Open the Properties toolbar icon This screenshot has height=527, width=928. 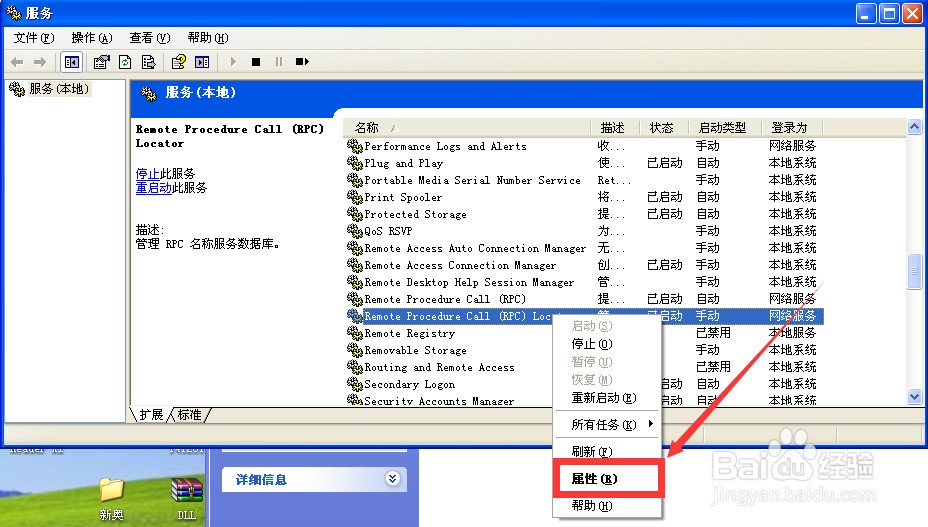[x=102, y=62]
